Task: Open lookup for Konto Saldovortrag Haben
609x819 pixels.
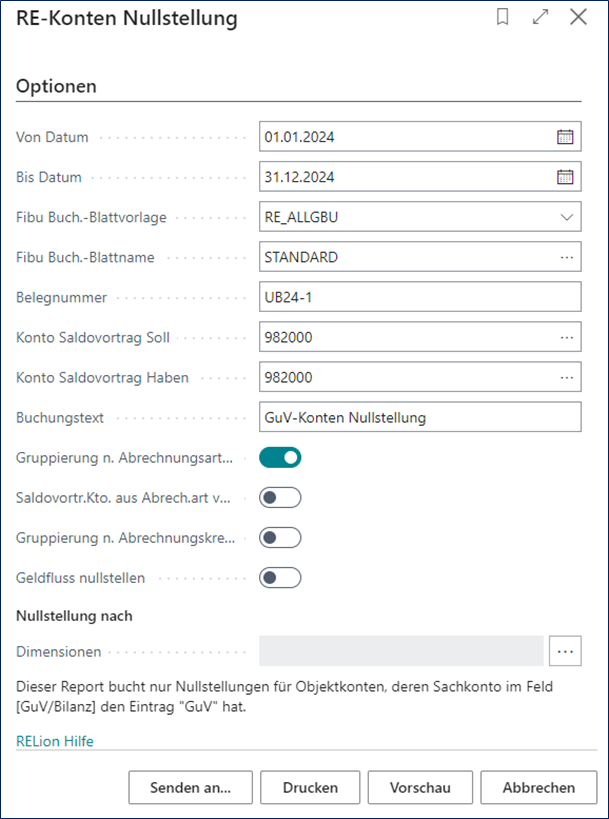Action: coord(567,377)
